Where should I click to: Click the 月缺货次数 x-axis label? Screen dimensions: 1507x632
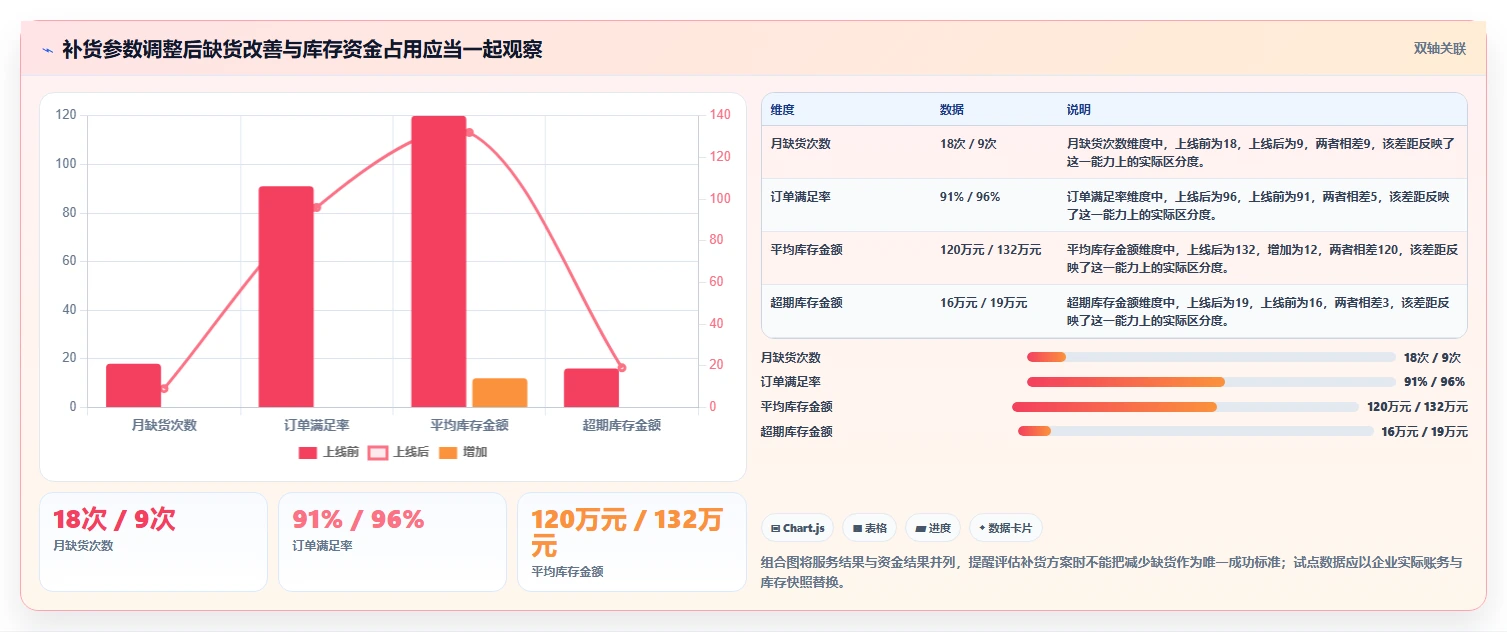(x=164, y=425)
